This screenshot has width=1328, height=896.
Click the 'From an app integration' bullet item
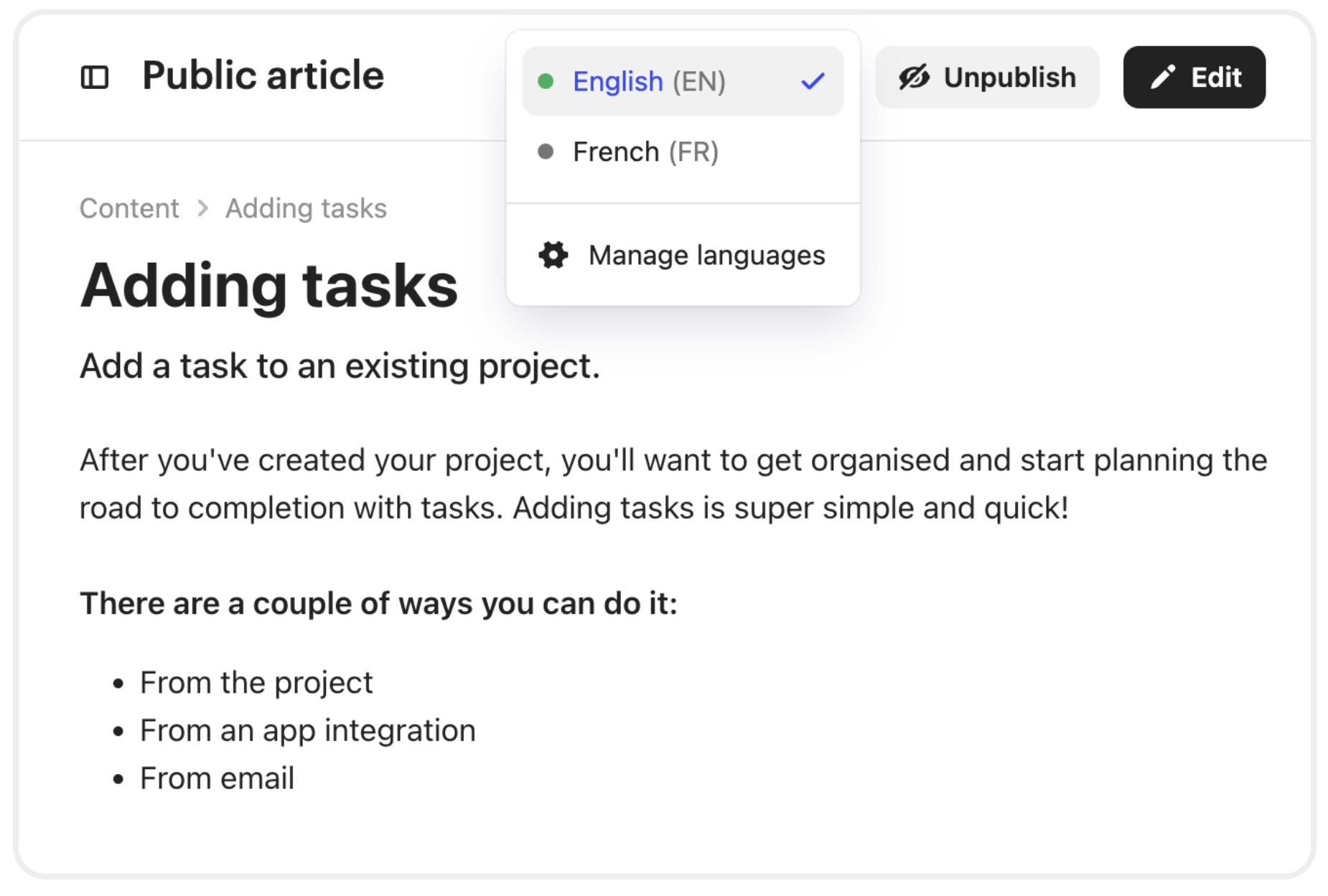[307, 730]
